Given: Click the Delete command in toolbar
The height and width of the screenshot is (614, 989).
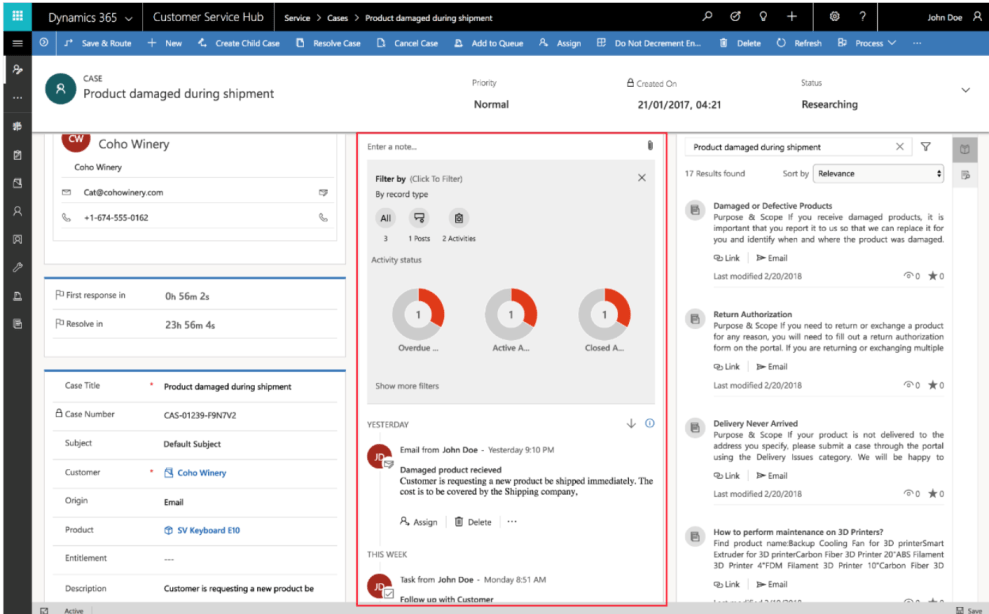Looking at the screenshot, I should (740, 43).
